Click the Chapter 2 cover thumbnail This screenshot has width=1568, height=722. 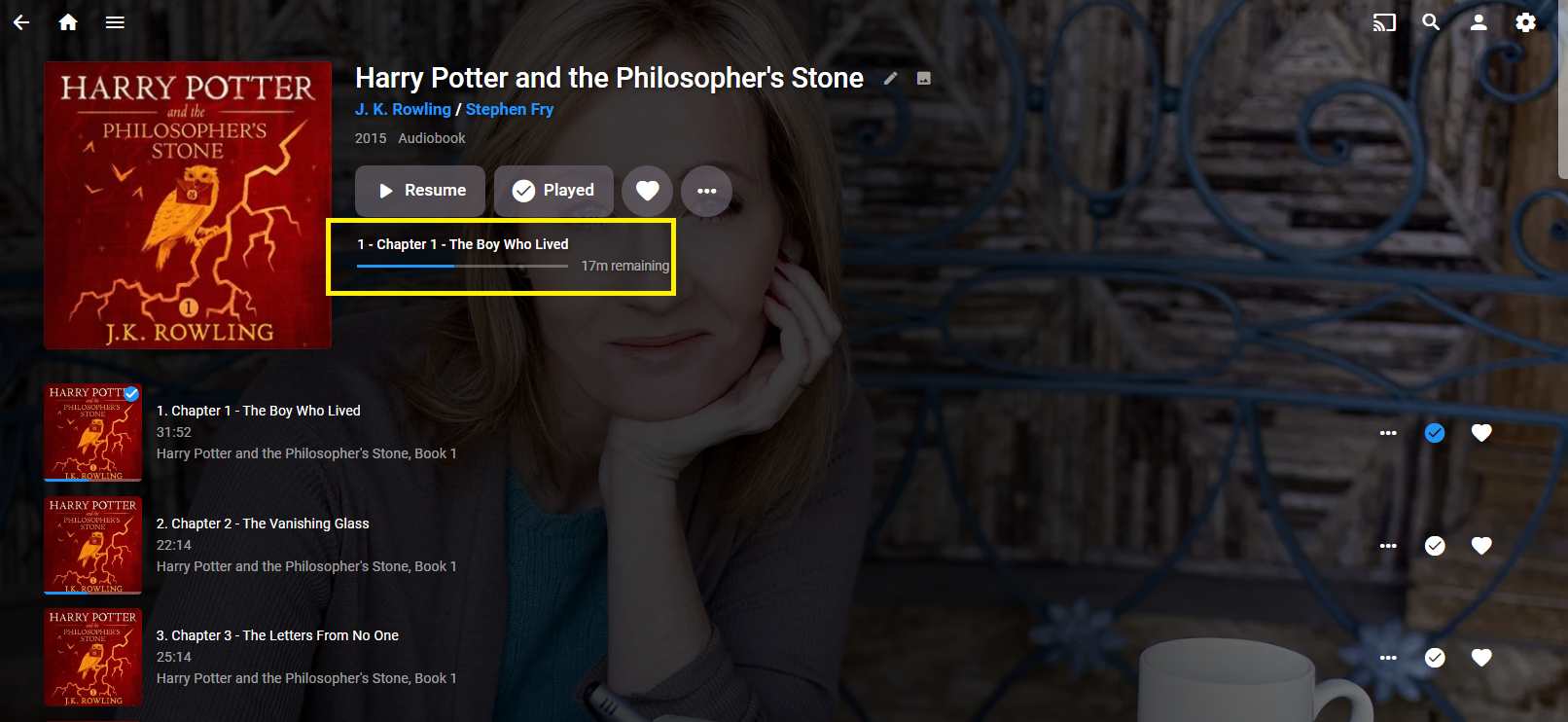click(x=93, y=545)
